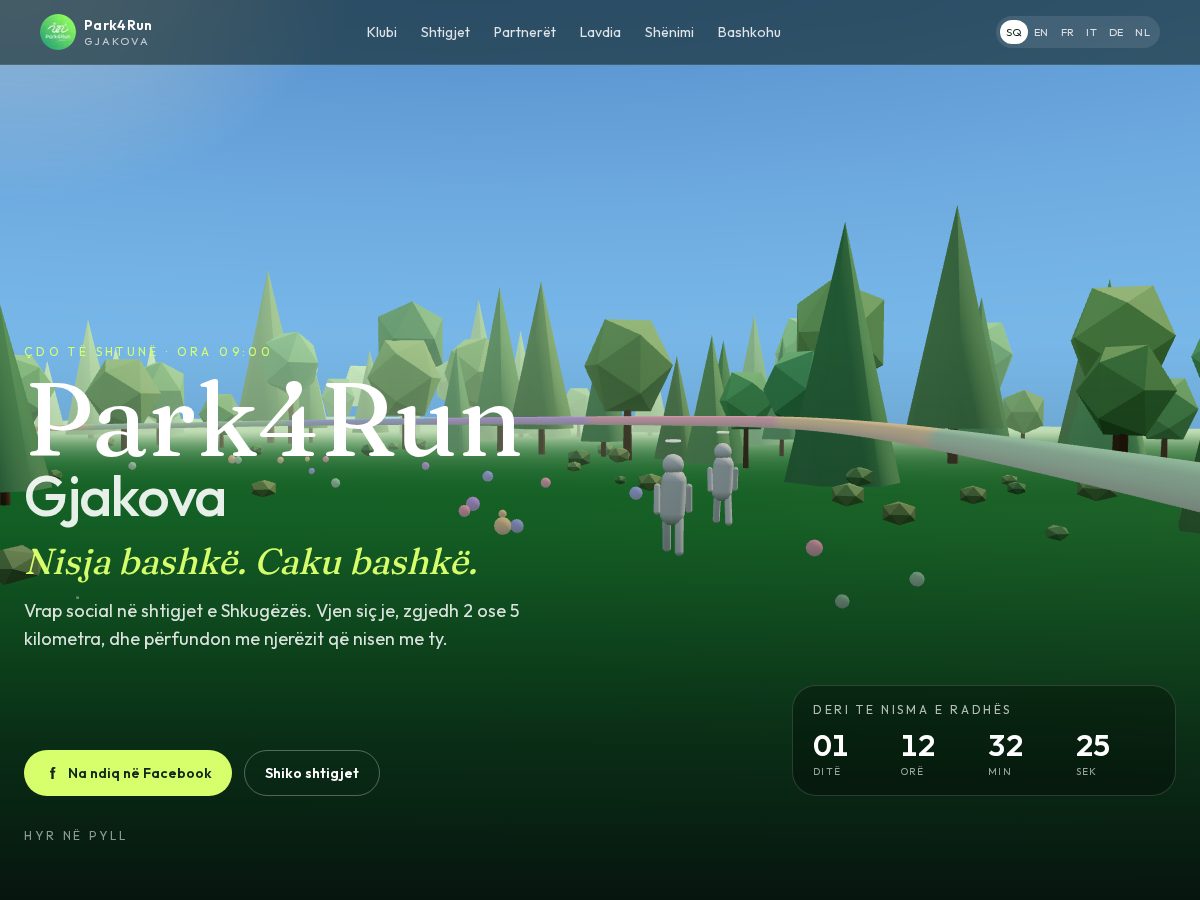Click the Na ndiq në Facebook button
Image resolution: width=1200 pixels, height=900 pixels.
[x=128, y=773]
